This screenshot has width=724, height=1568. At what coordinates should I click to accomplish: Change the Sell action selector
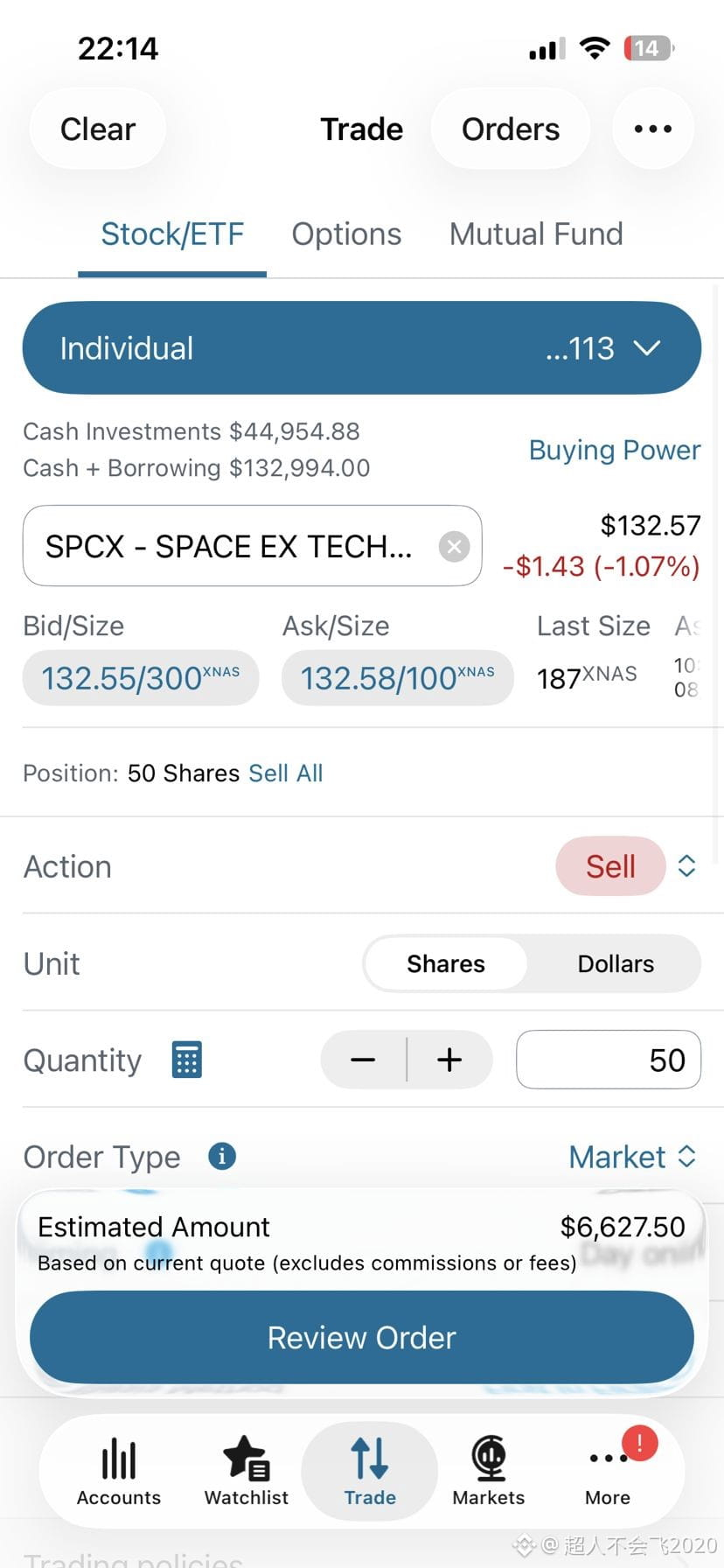point(626,866)
